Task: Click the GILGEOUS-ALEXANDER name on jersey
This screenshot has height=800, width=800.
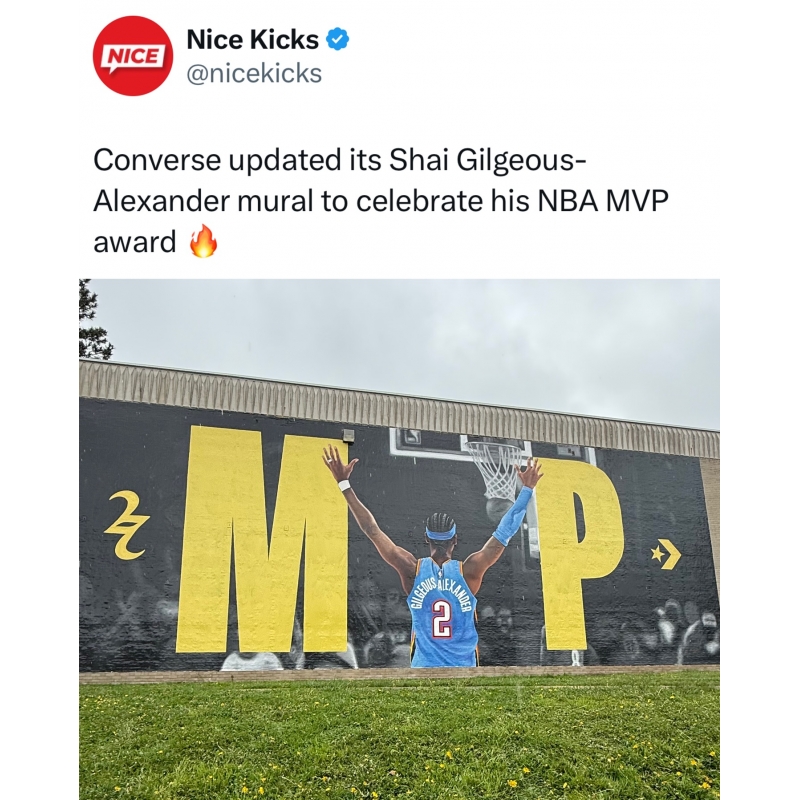Action: [x=439, y=593]
